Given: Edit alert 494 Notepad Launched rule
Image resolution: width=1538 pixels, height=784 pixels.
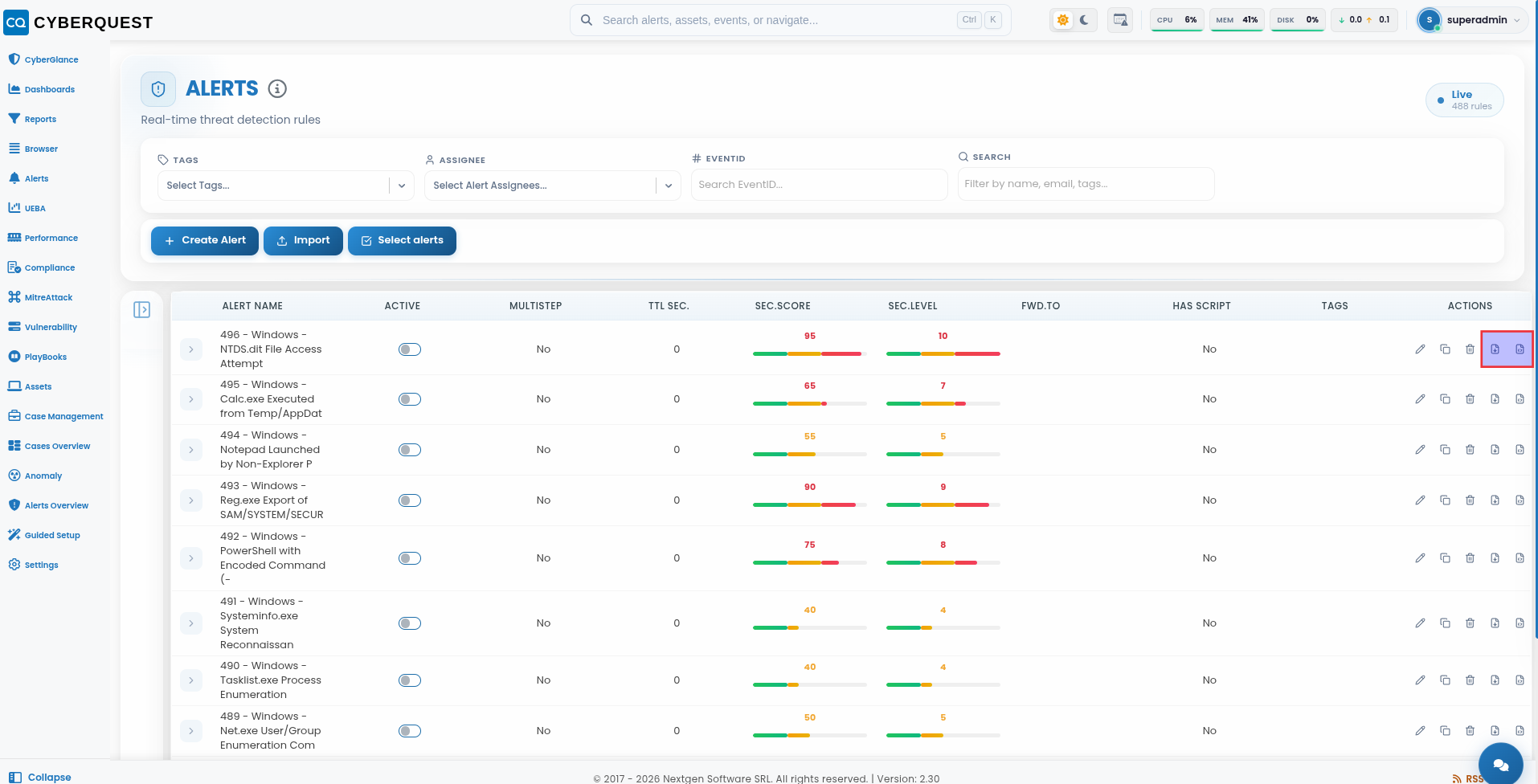Looking at the screenshot, I should click(1421, 450).
